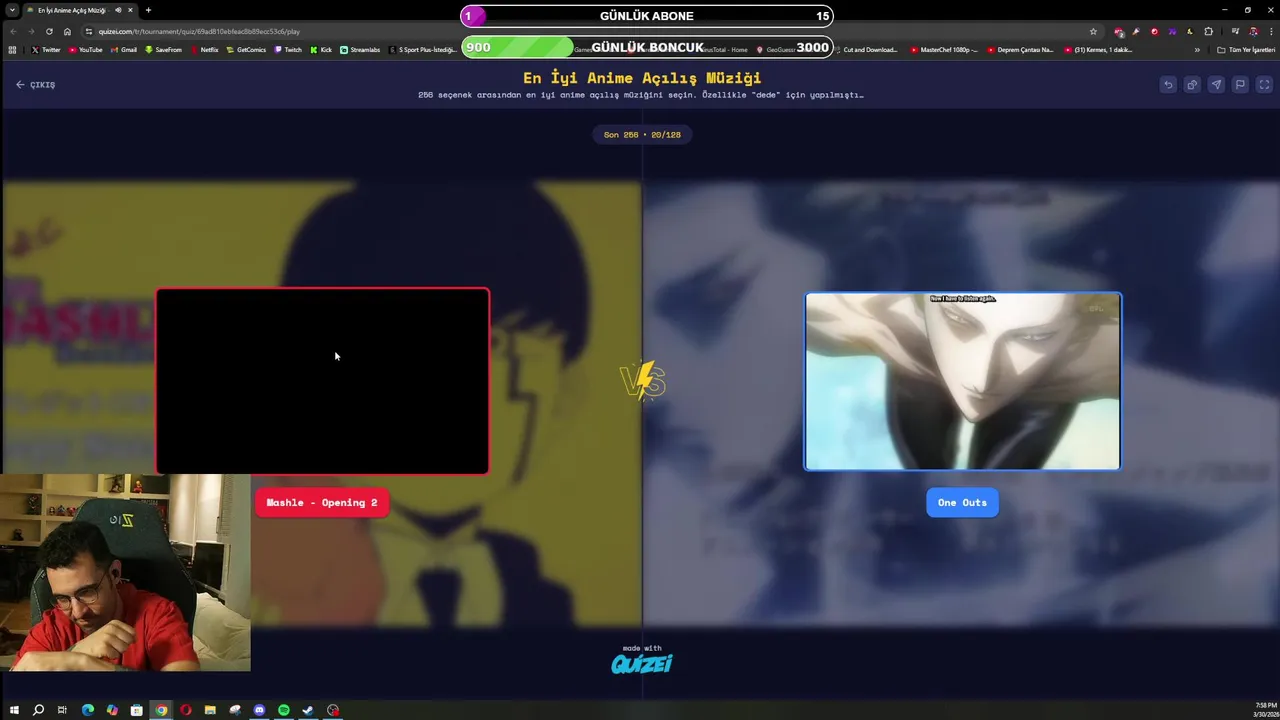The image size is (1280, 720).
Task: Expand hidden bookmarks chevron
Action: [x=1197, y=49]
